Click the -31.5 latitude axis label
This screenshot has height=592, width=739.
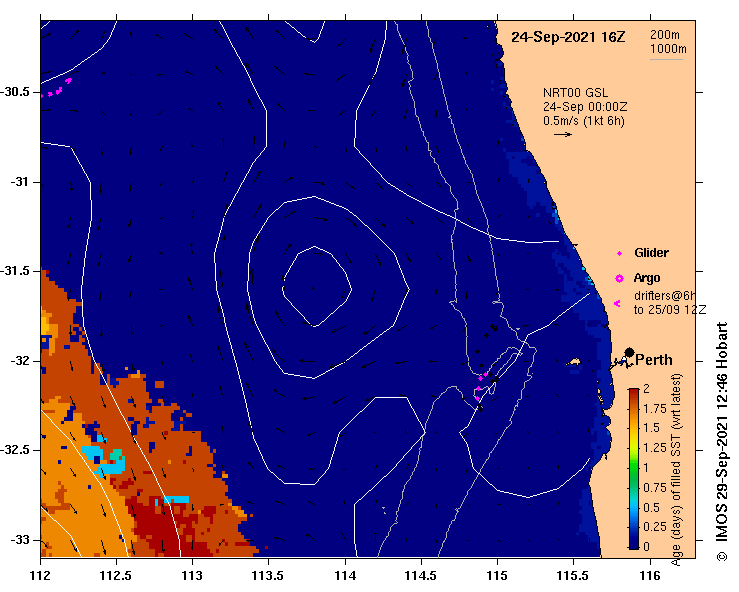pos(16,271)
